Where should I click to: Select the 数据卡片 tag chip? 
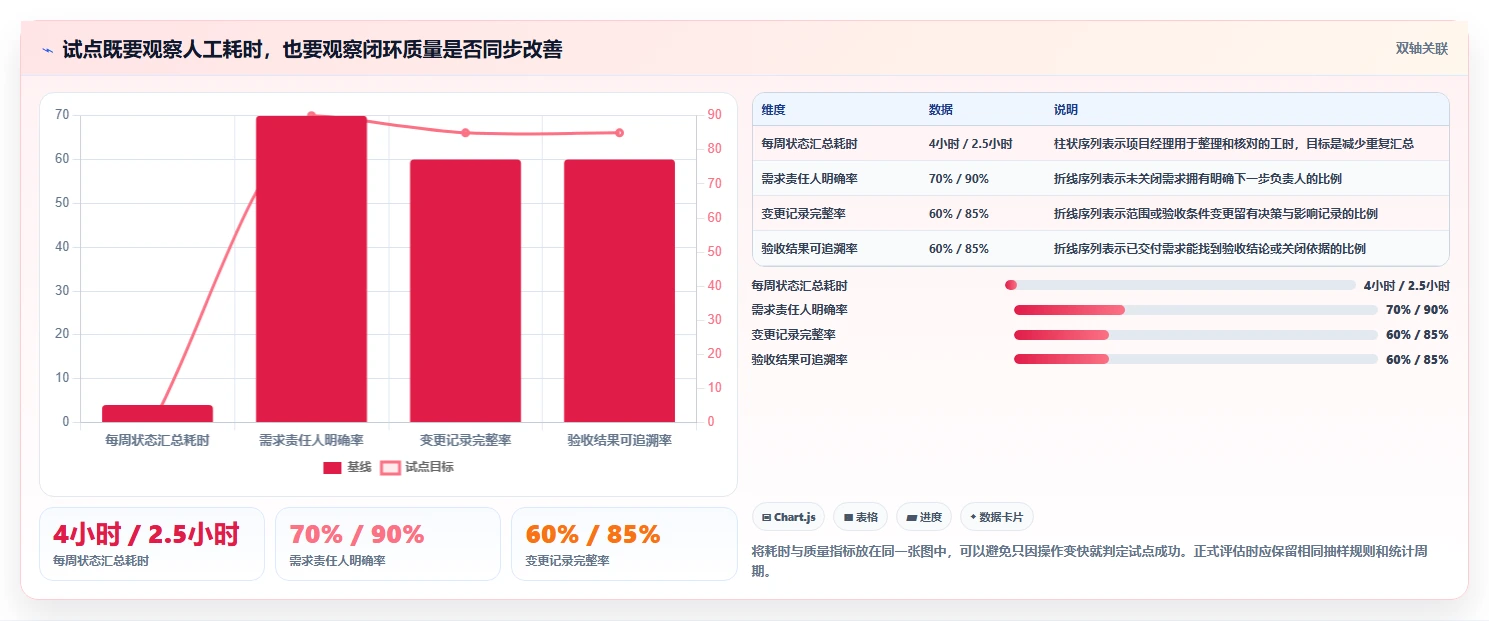[996, 517]
